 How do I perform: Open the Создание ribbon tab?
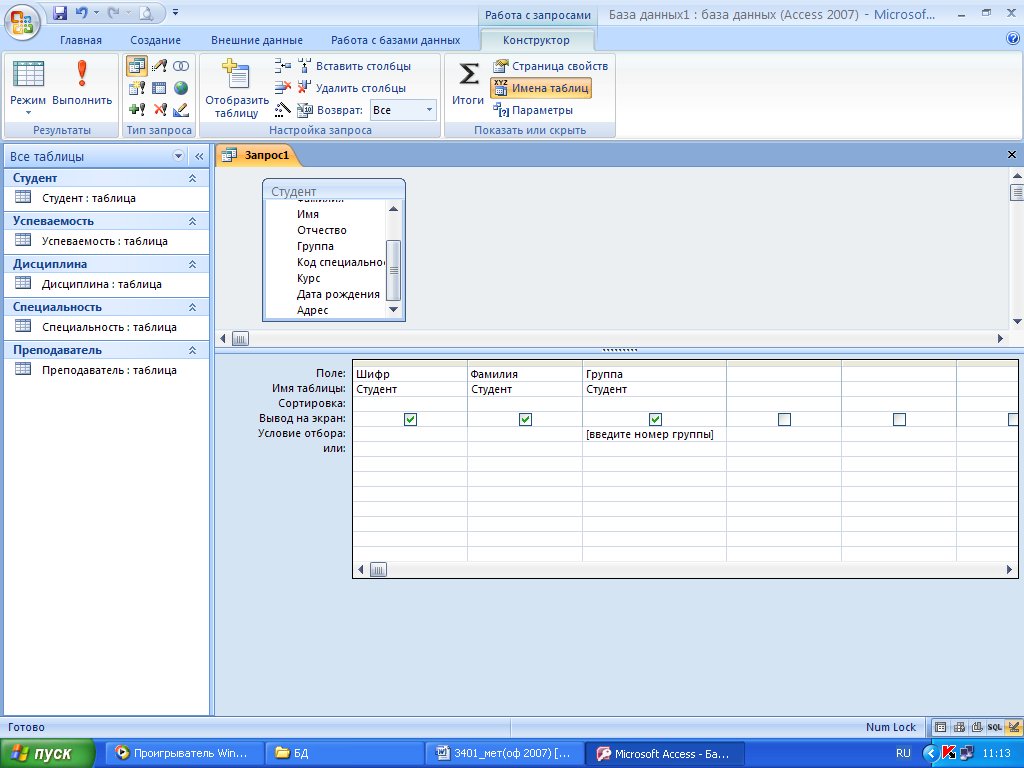tap(155, 40)
